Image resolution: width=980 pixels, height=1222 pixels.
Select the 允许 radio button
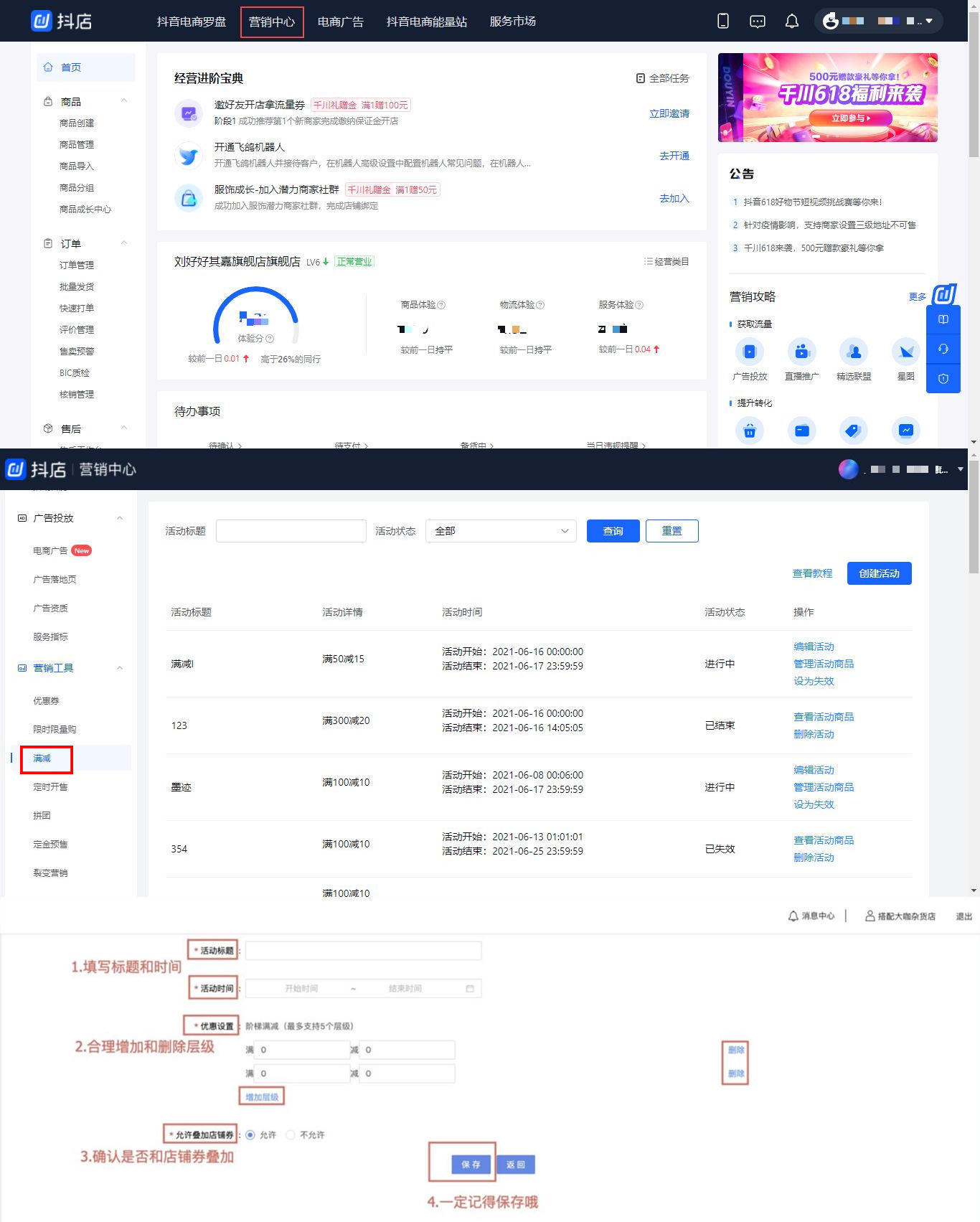coord(250,1134)
